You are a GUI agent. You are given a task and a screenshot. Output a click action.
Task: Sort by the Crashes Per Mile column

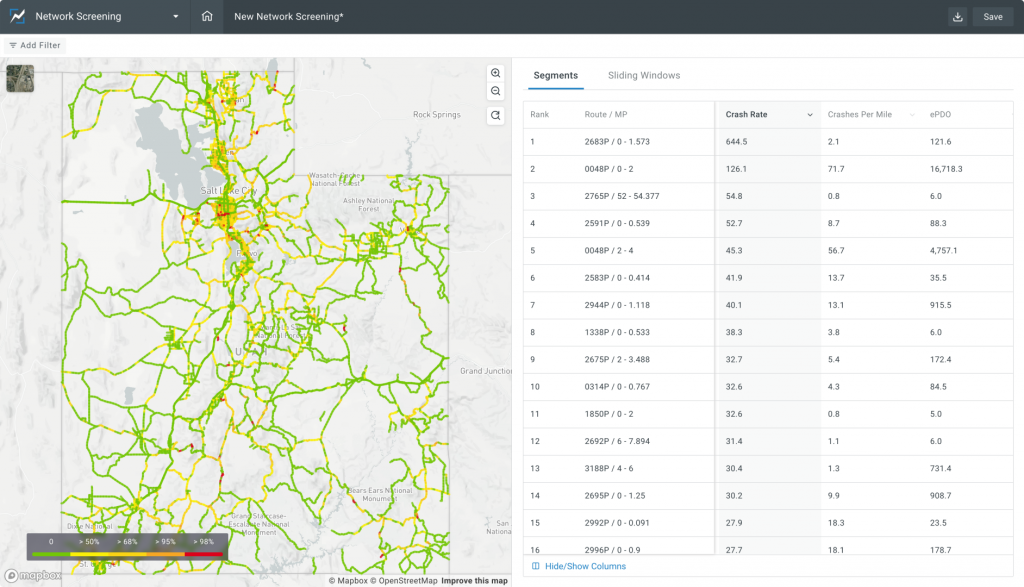coord(859,115)
